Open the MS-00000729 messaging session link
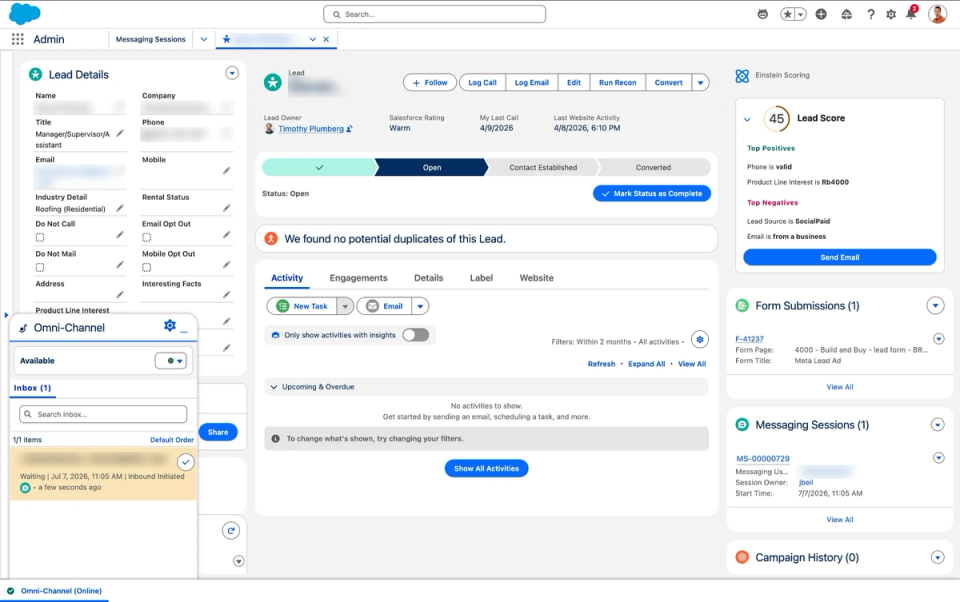Image resolution: width=960 pixels, height=602 pixels. (x=762, y=458)
